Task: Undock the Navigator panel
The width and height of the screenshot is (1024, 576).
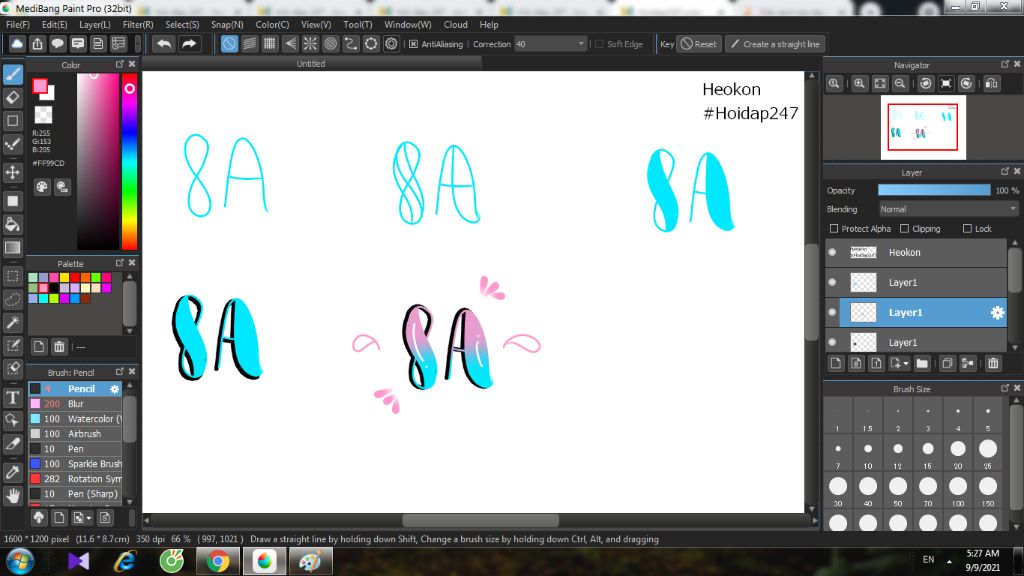Action: click(x=1004, y=64)
